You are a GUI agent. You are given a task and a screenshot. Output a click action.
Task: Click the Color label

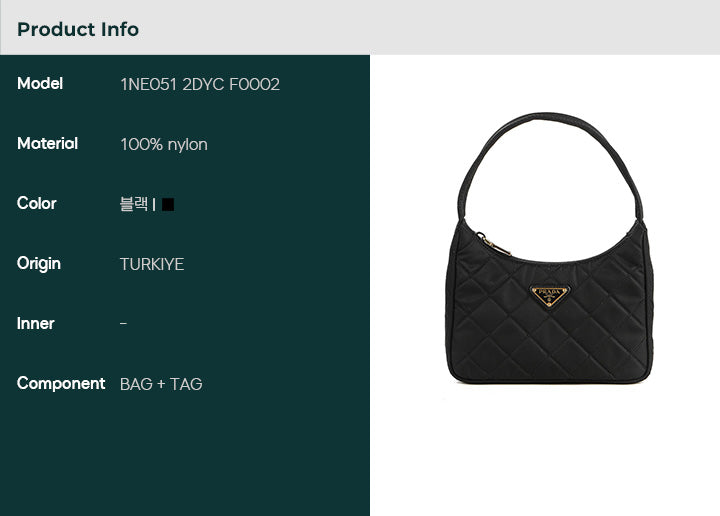pos(37,203)
